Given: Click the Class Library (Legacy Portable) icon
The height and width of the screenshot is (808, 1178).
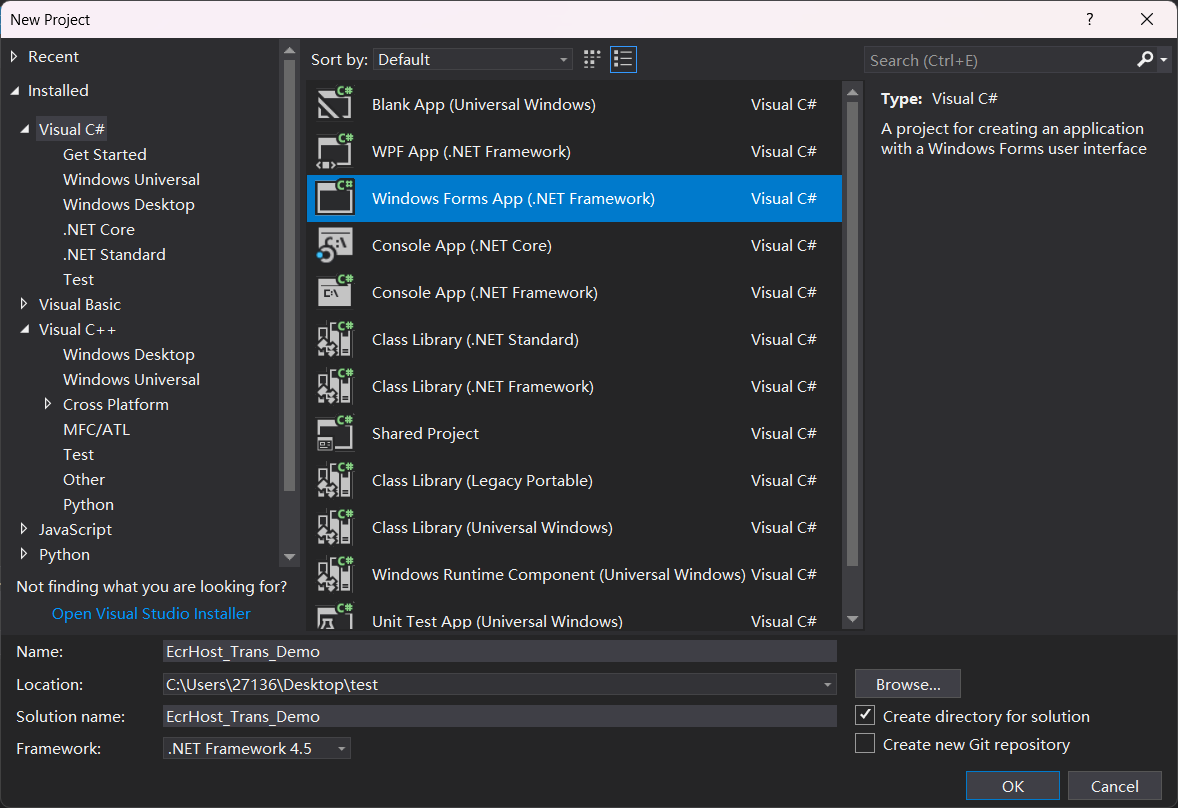Looking at the screenshot, I should click(335, 480).
